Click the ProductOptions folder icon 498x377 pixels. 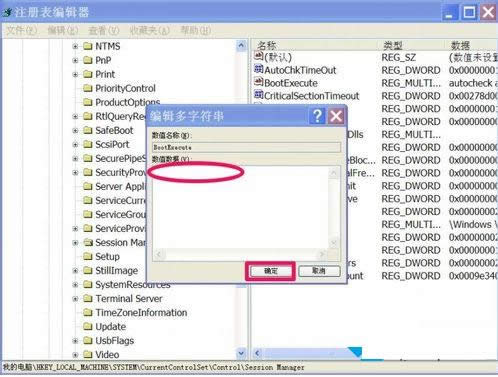(x=88, y=102)
